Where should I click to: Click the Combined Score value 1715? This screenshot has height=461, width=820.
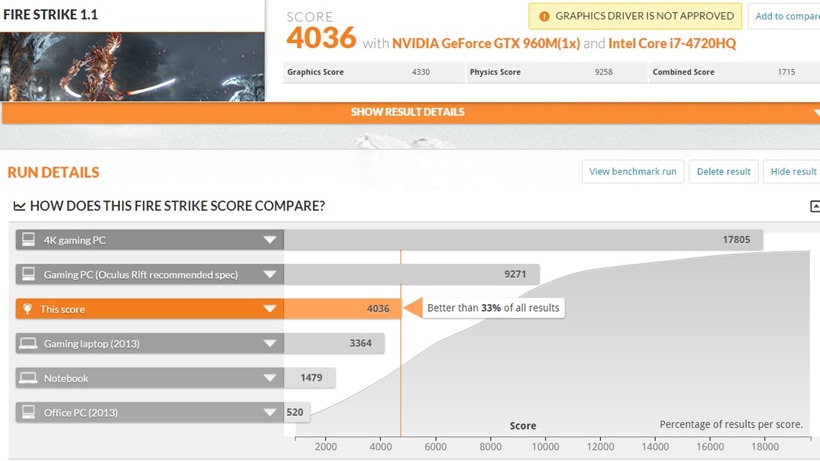click(786, 72)
